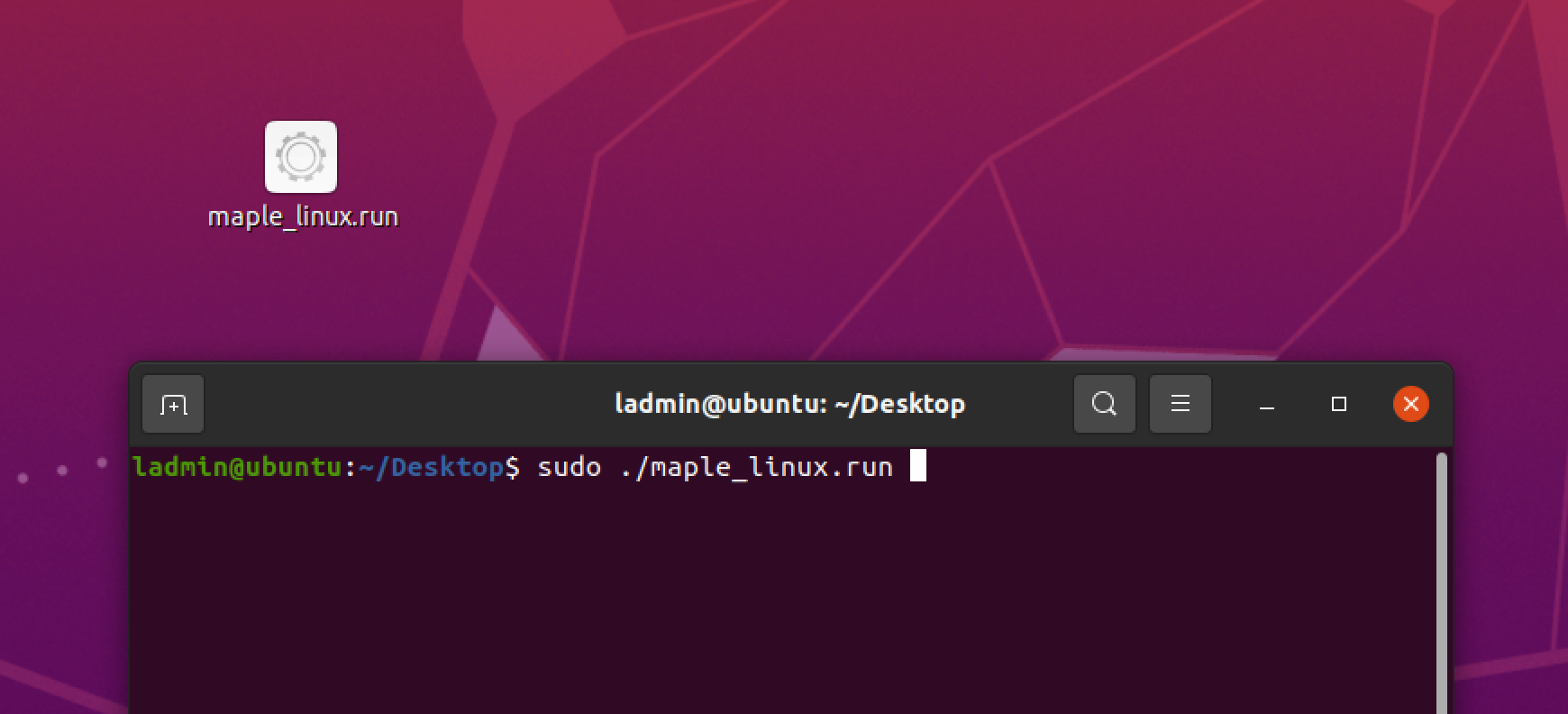Select the maple_linux.run desktop file icon

point(301,157)
